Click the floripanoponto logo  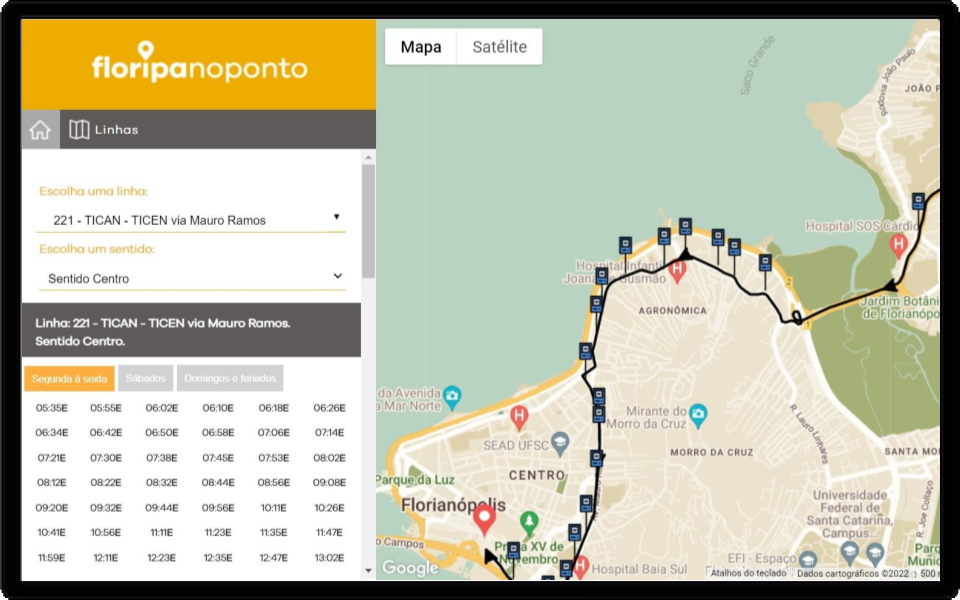(x=199, y=62)
